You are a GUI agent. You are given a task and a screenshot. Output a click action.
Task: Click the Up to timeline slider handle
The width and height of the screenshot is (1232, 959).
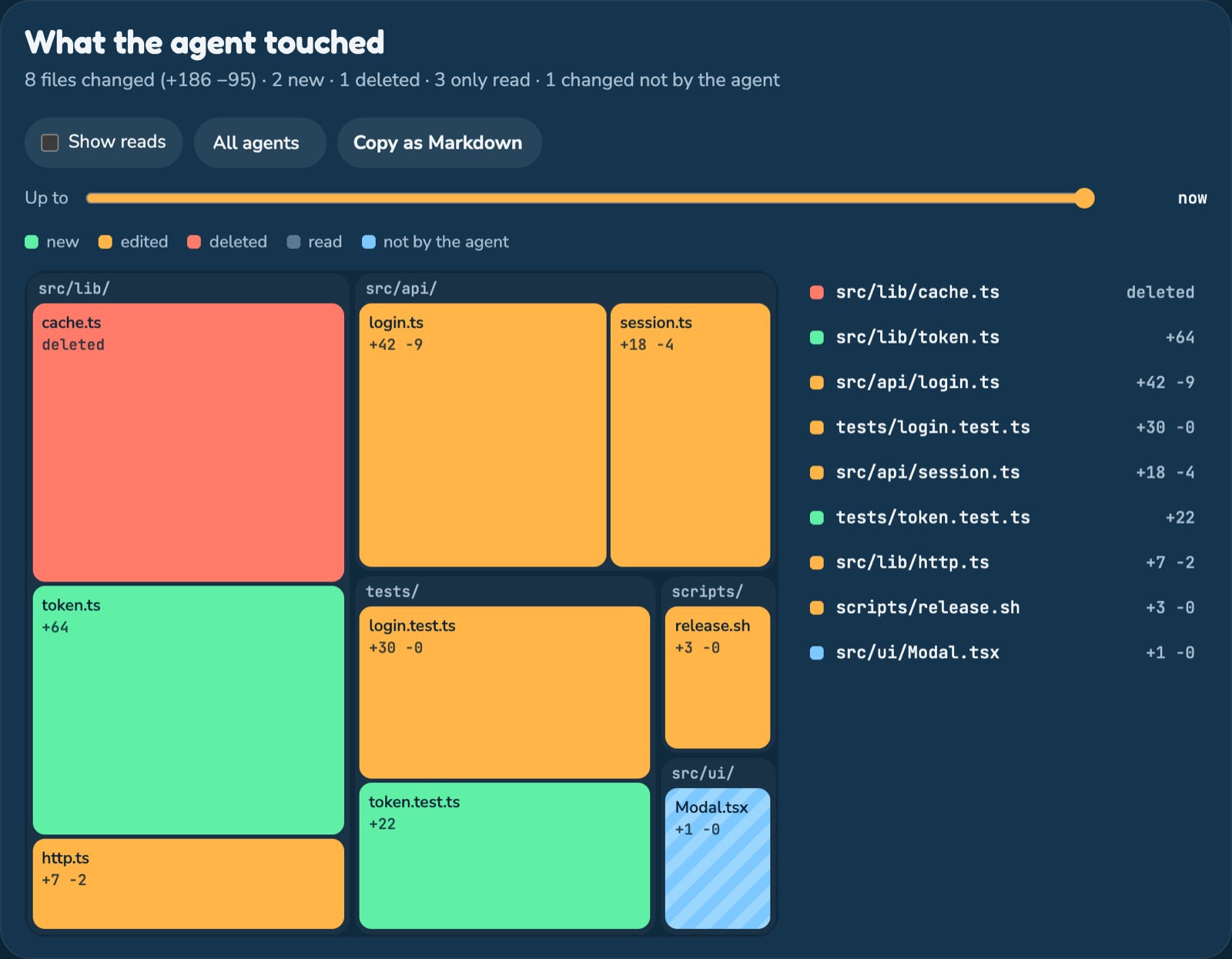click(1084, 198)
